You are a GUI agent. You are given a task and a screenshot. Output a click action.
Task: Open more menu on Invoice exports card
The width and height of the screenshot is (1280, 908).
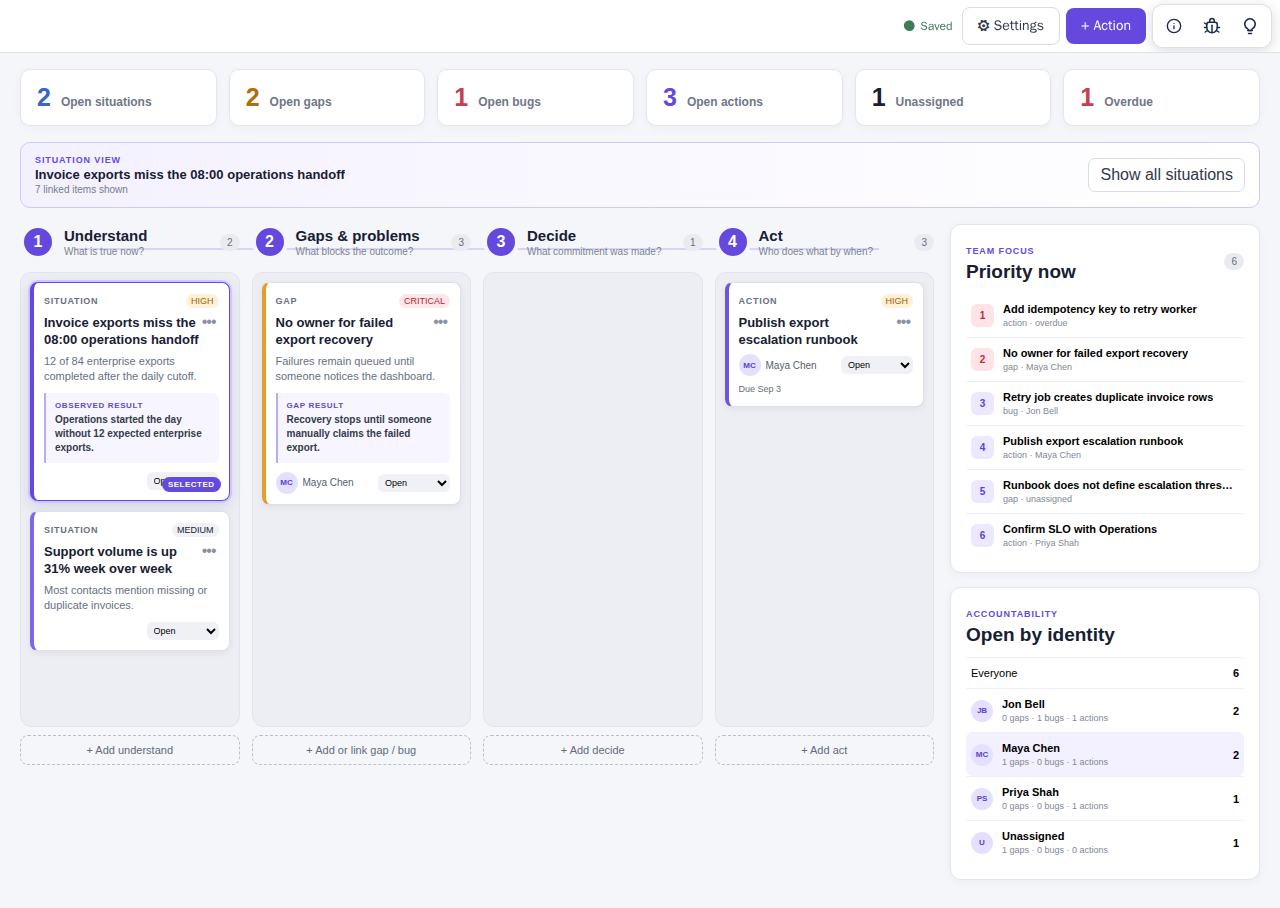[209, 322]
